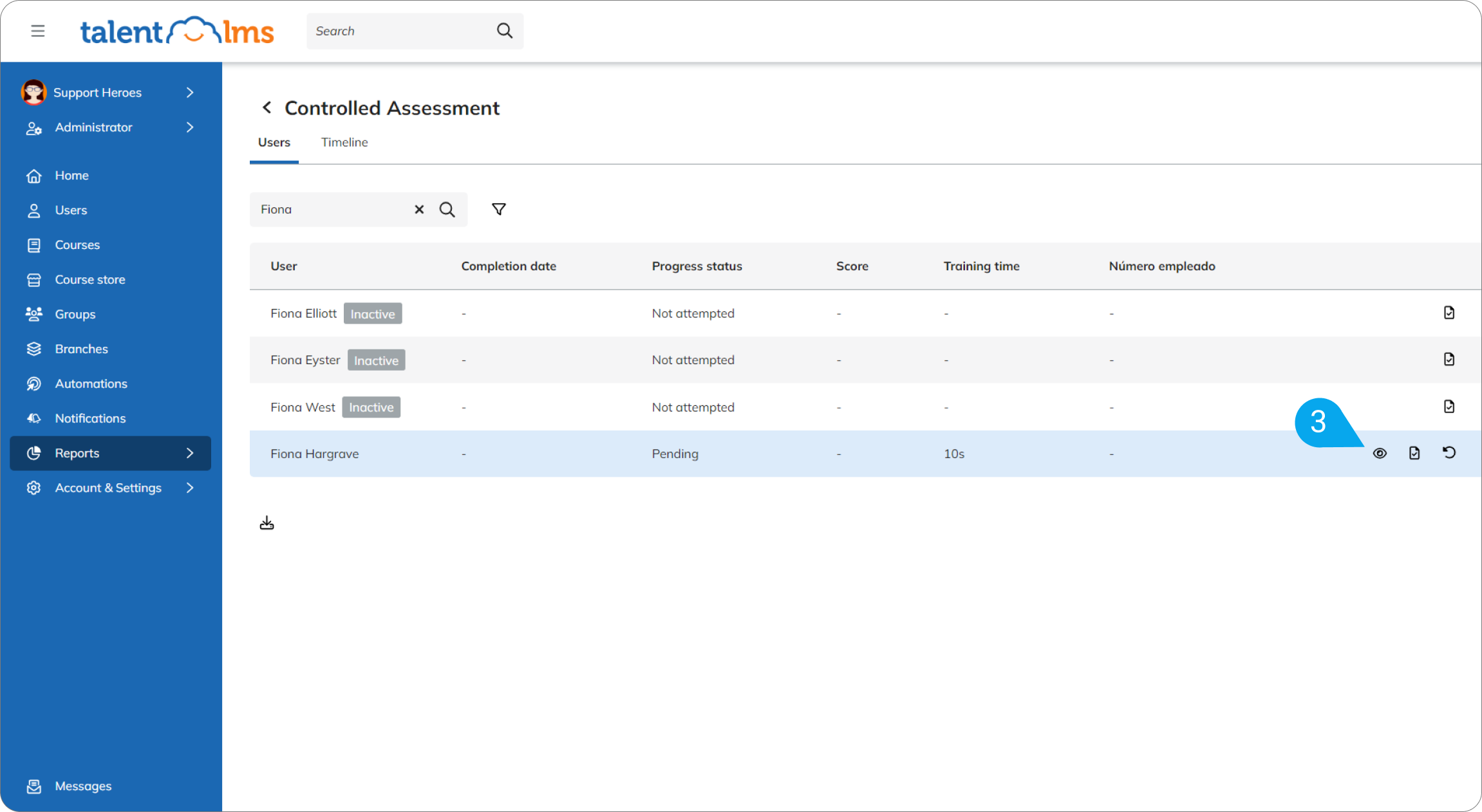The image size is (1482, 812).
Task: Sort by the Completion date column
Action: point(509,266)
